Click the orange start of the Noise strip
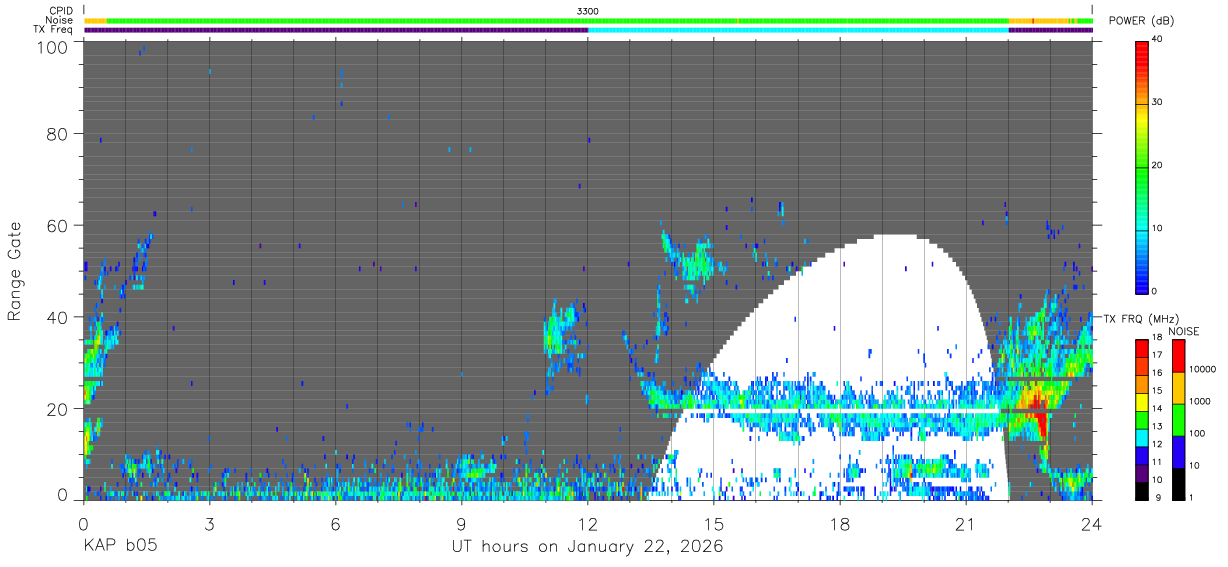Screen dimensions: 1228x567 click(x=95, y=20)
